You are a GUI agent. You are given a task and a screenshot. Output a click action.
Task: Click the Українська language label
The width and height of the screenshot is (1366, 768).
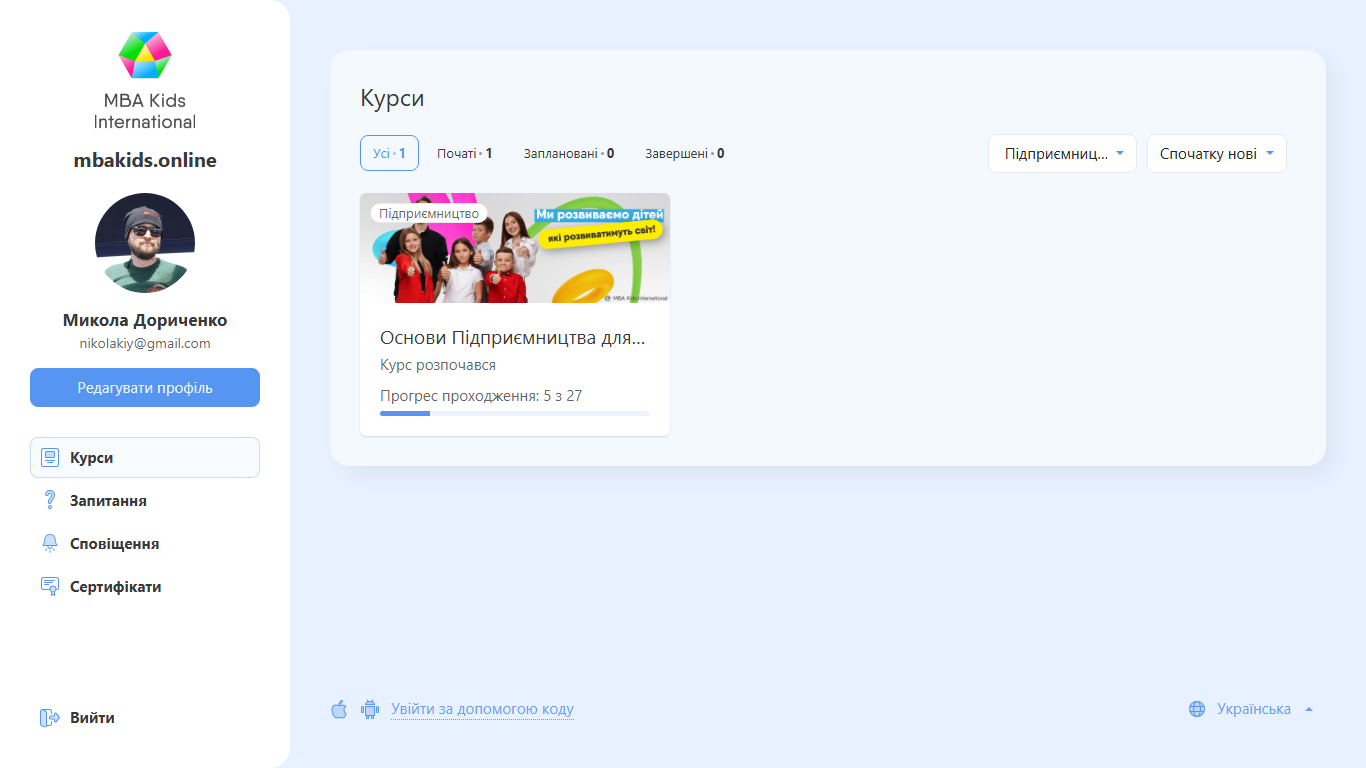(1254, 709)
